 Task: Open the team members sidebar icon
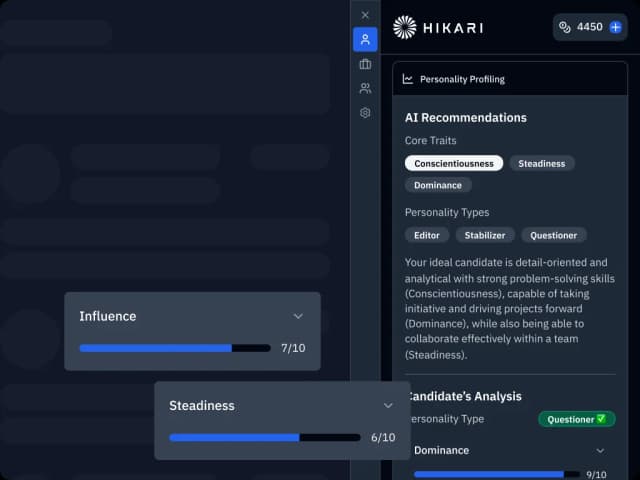[x=365, y=88]
